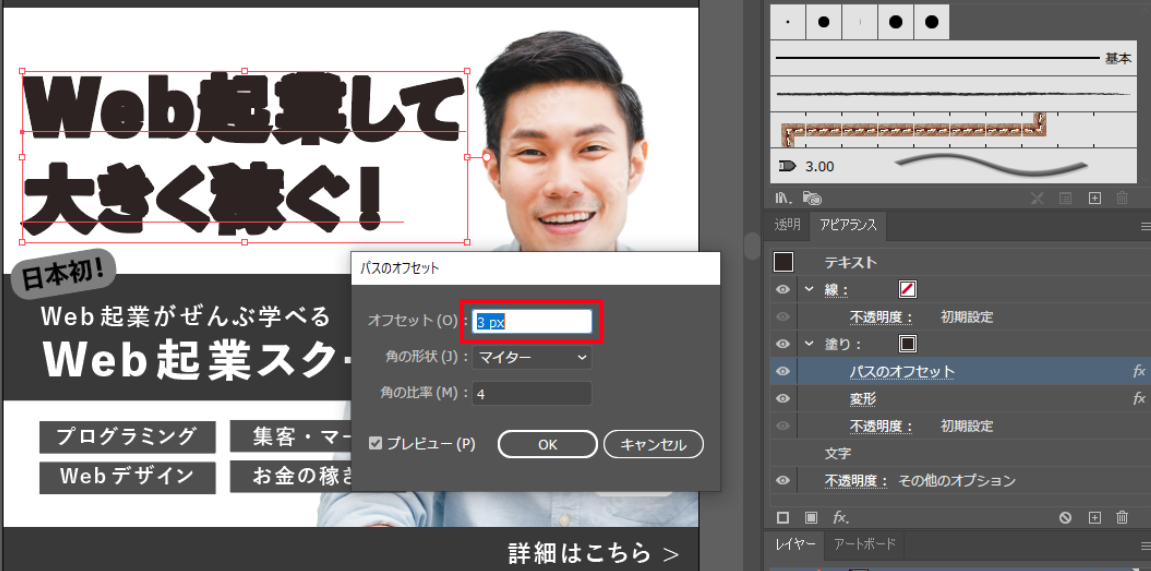This screenshot has height=571, width=1151.
Task: Click Webデザイン label on artboard
Action: pos(127,476)
